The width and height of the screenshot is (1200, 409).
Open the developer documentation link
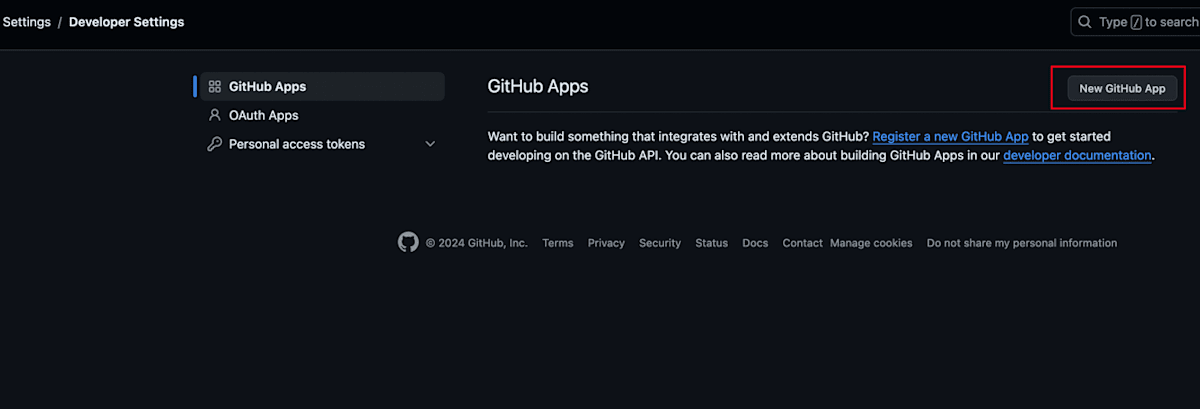[x=1077, y=155]
